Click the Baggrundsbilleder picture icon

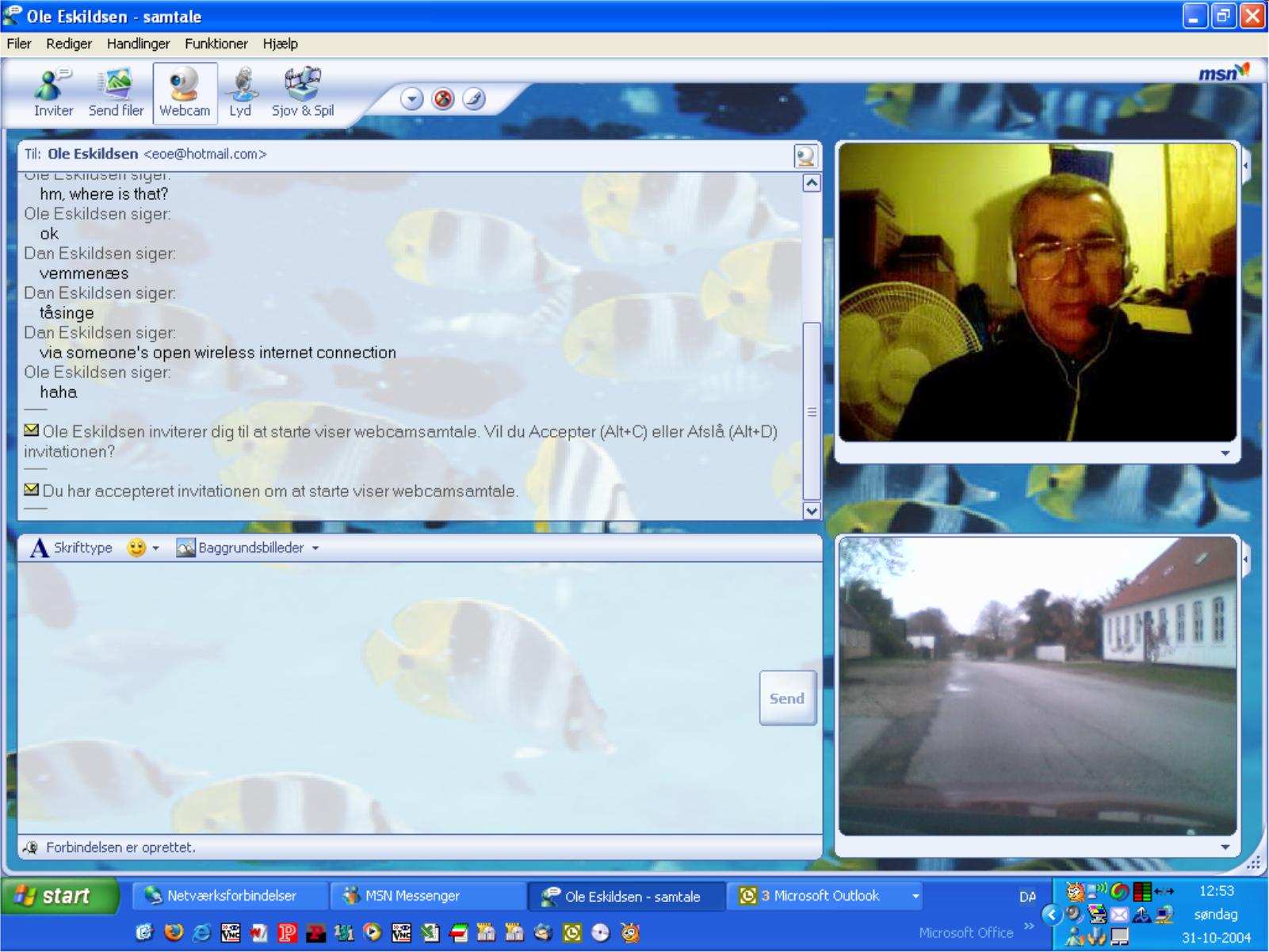click(185, 548)
